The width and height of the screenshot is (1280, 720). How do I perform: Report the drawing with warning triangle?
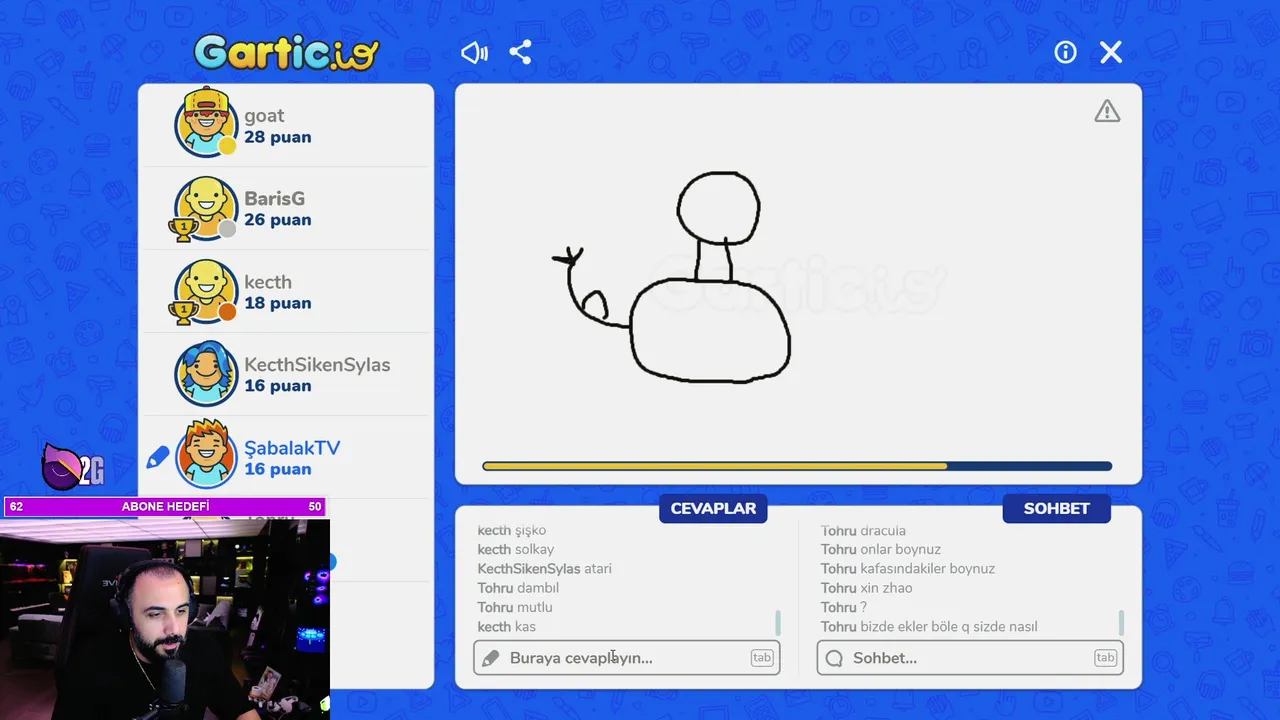click(x=1107, y=111)
